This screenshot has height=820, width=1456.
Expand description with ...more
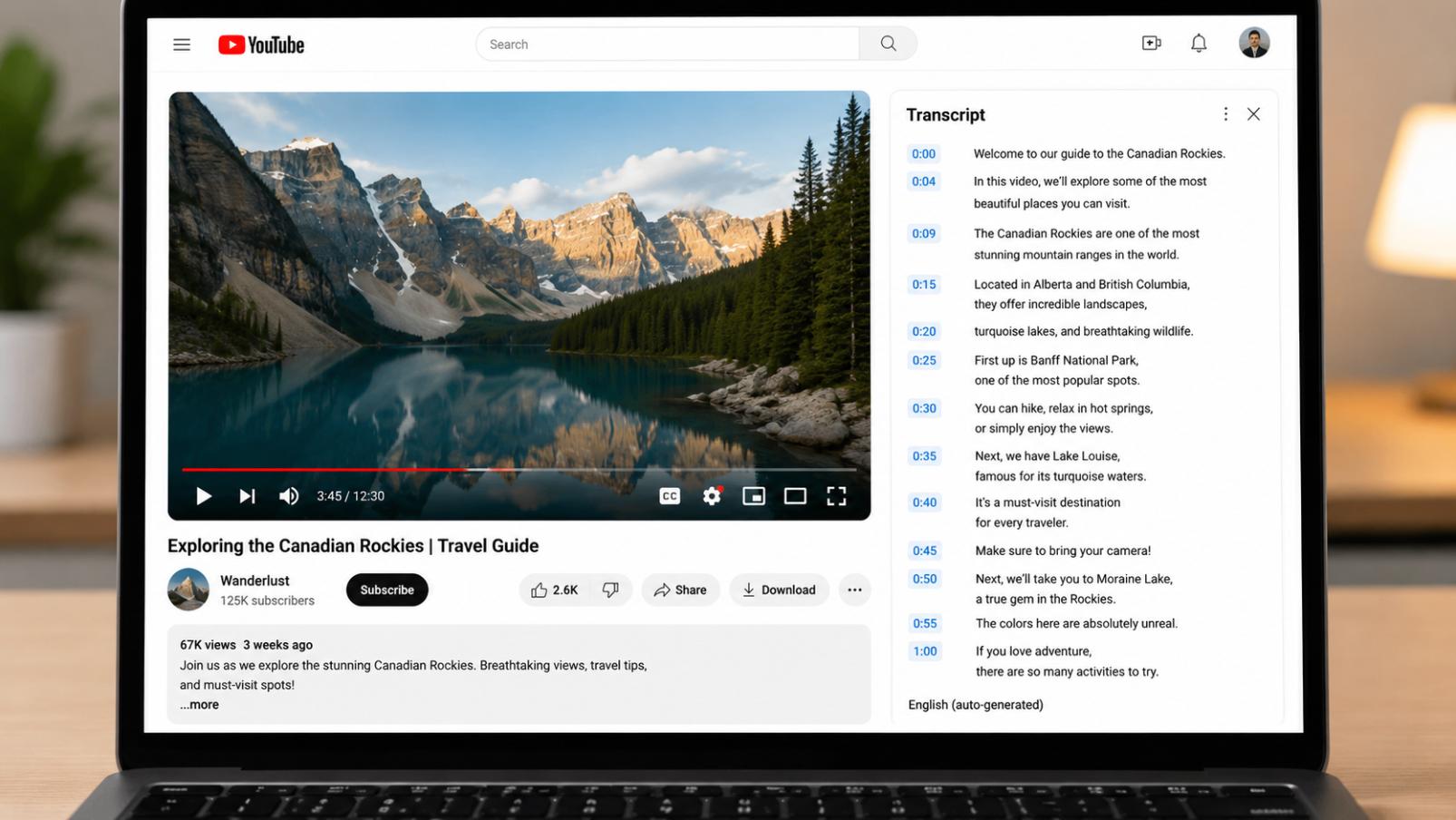click(199, 705)
